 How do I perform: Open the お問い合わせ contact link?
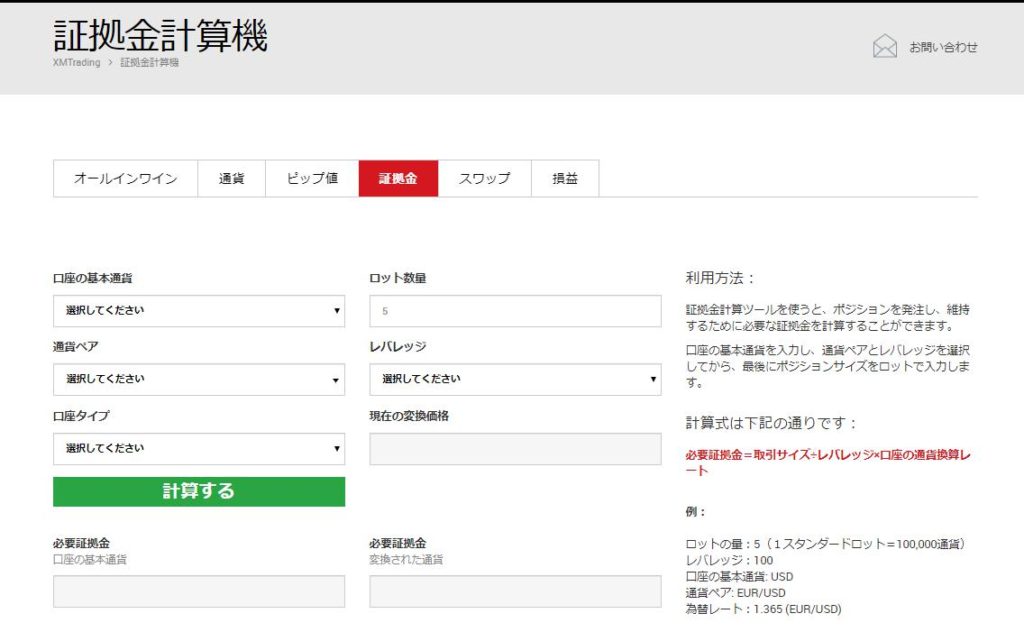coord(942,46)
